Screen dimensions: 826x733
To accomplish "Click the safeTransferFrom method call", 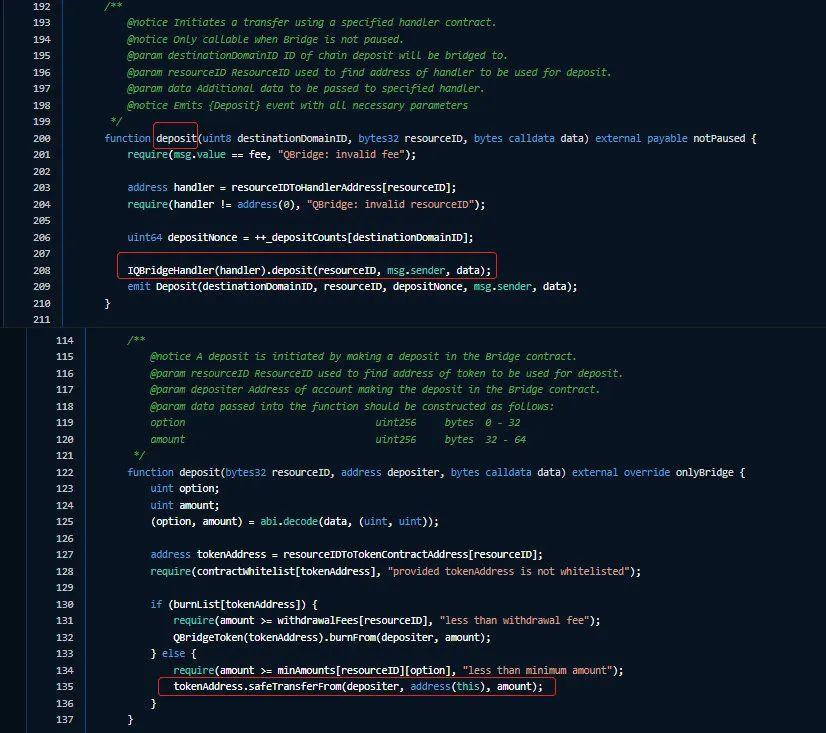I will [282, 686].
